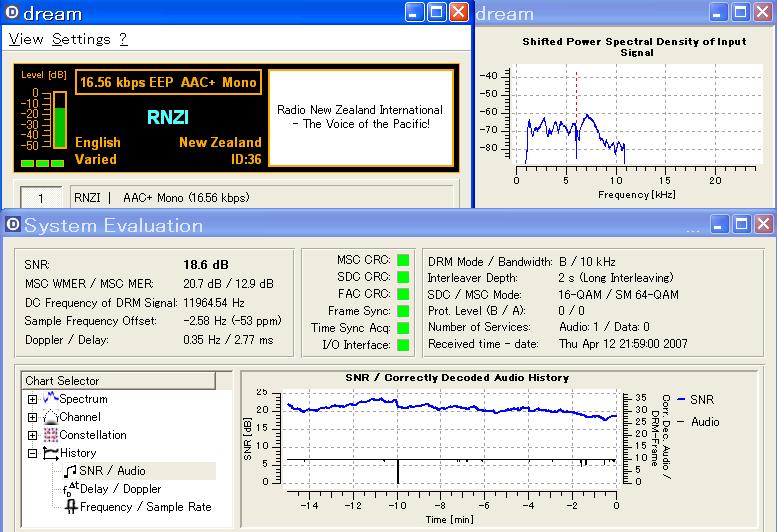
Task: Click the RNZI station name label
Action: tap(168, 117)
